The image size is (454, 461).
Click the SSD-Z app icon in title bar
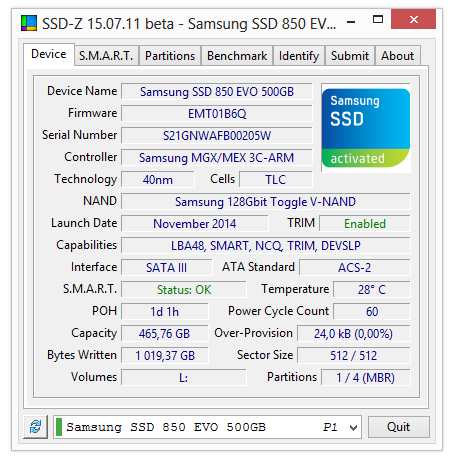point(29,23)
